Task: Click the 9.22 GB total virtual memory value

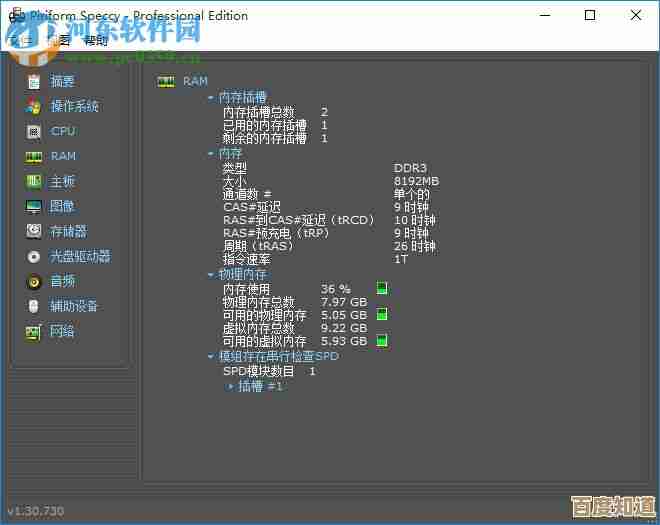Action: [344, 328]
